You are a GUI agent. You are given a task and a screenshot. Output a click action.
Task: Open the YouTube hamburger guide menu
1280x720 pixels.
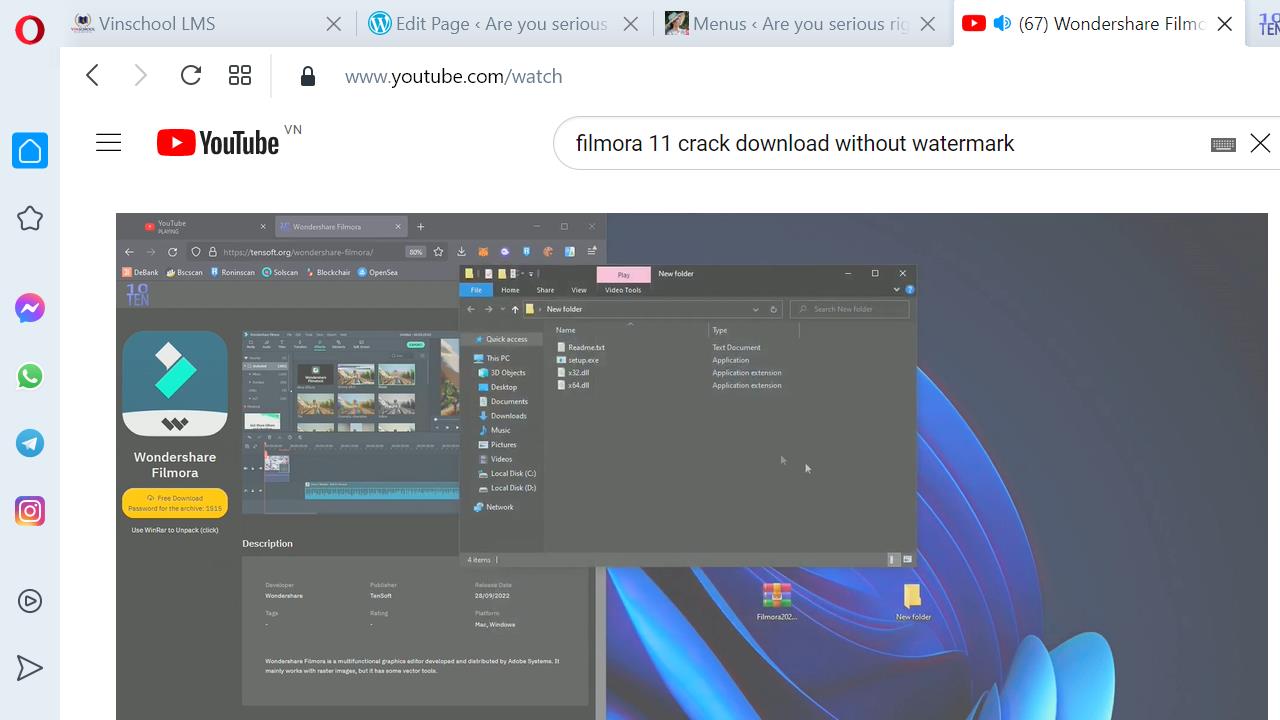pyautogui.click(x=108, y=143)
